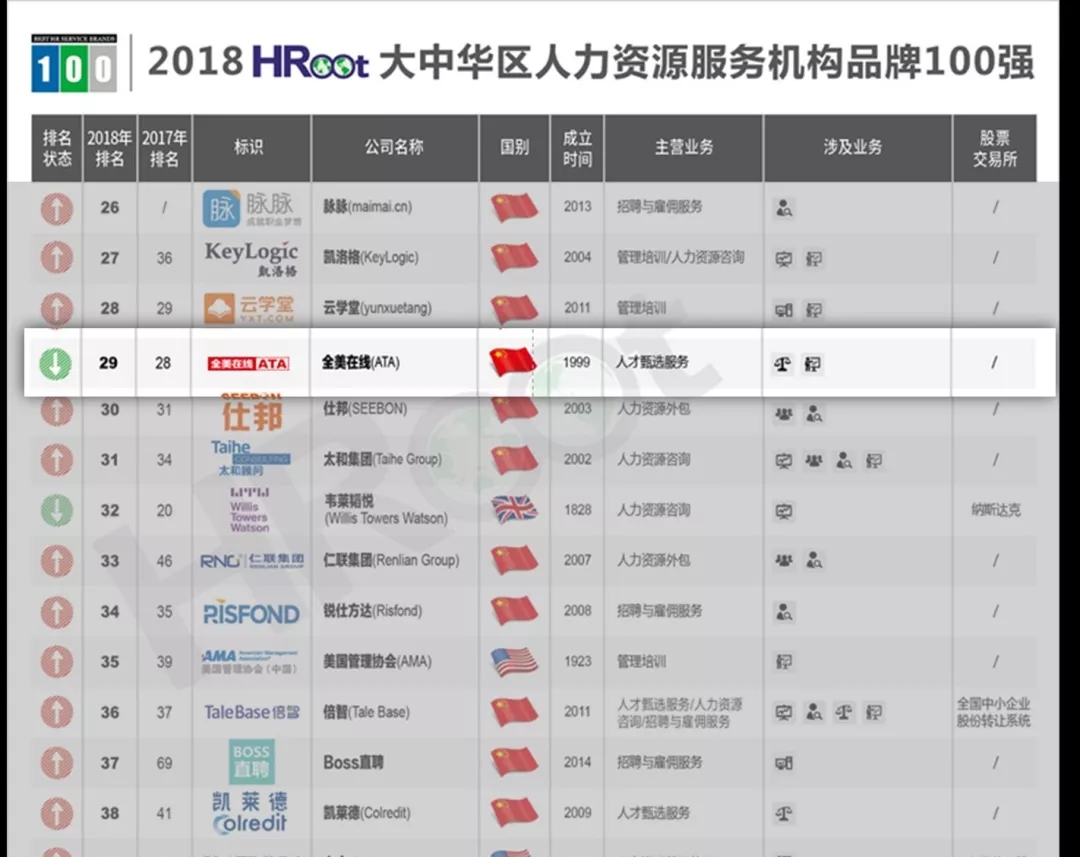Click the consulting icon in Willis Towers Watson row
The image size is (1080, 857).
[x=784, y=511]
